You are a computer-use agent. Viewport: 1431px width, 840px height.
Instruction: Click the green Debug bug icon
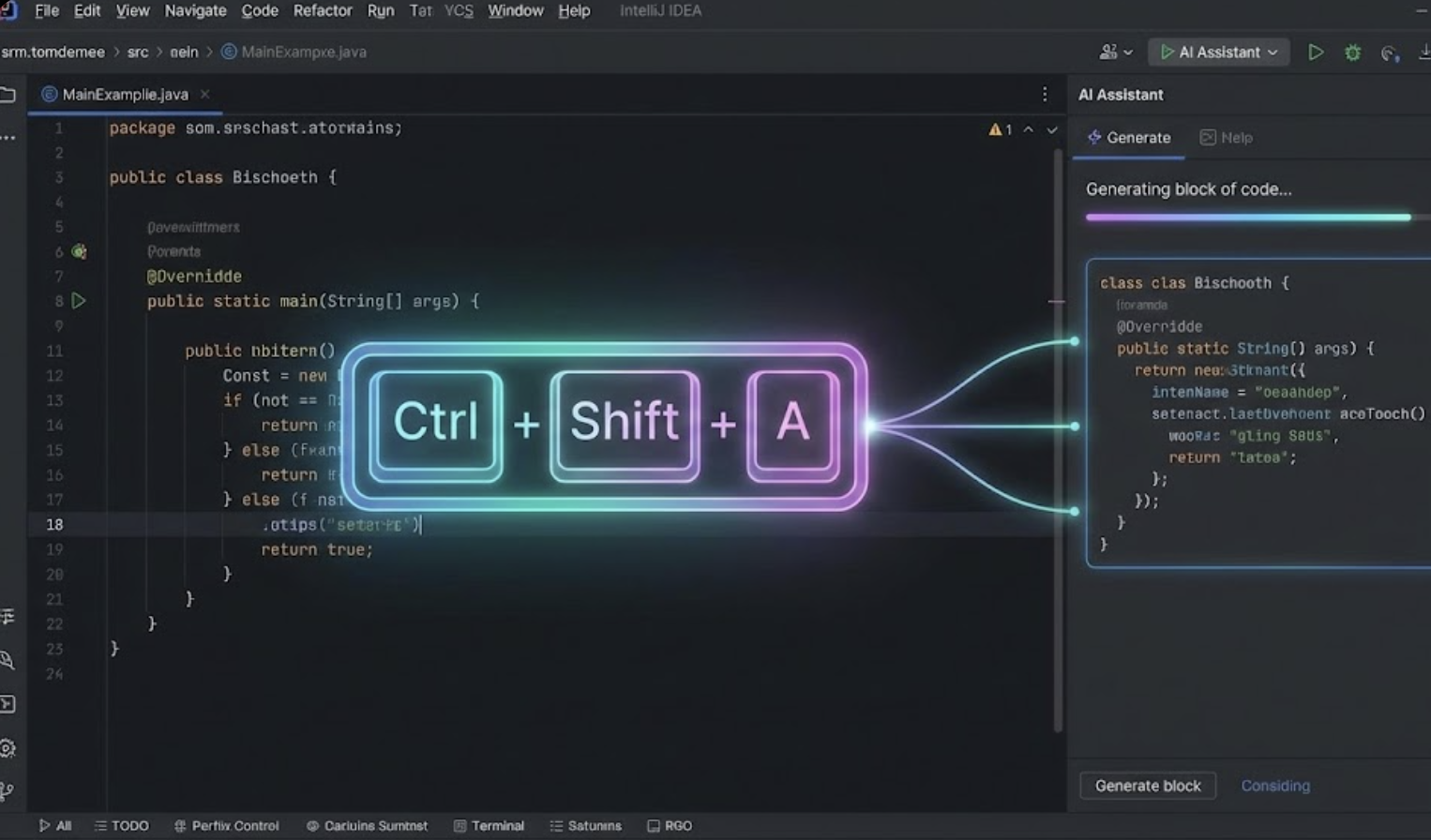(1352, 52)
